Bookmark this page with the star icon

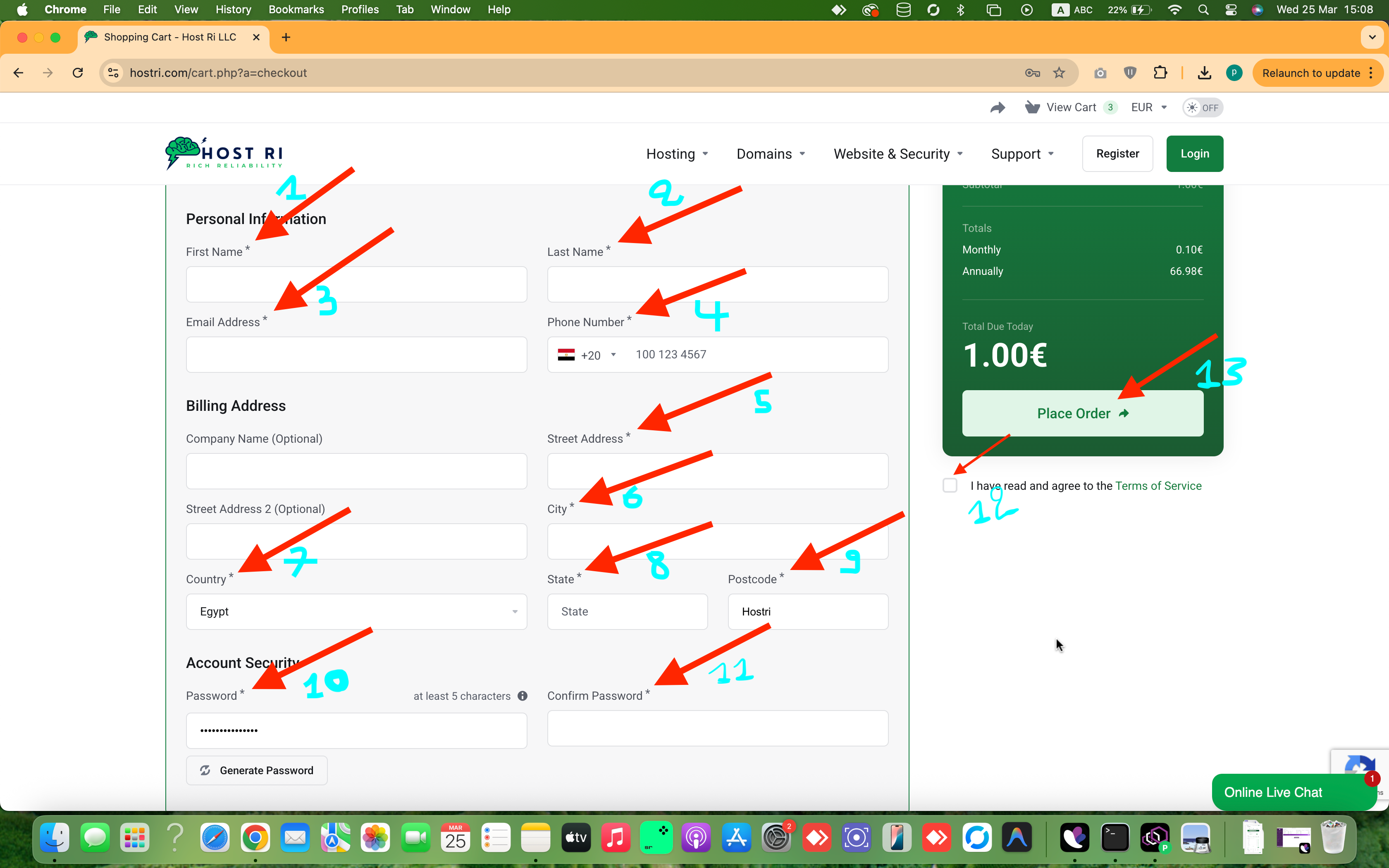(x=1059, y=73)
